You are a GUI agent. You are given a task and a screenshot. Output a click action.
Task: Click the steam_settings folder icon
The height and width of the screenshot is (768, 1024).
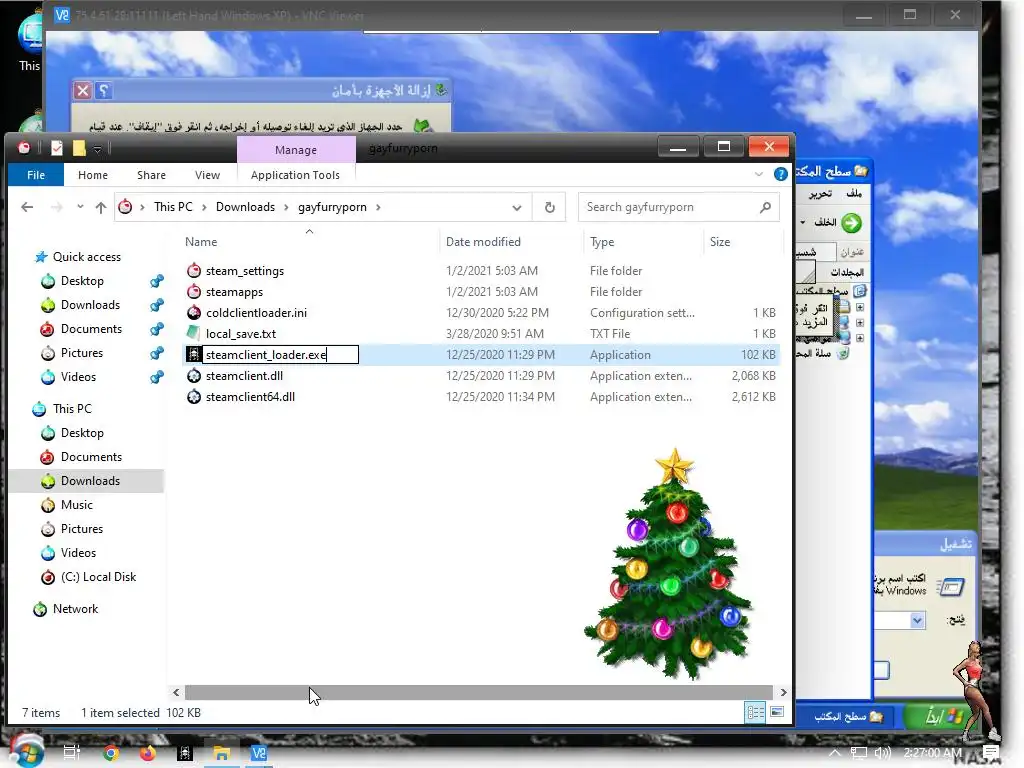click(x=193, y=270)
